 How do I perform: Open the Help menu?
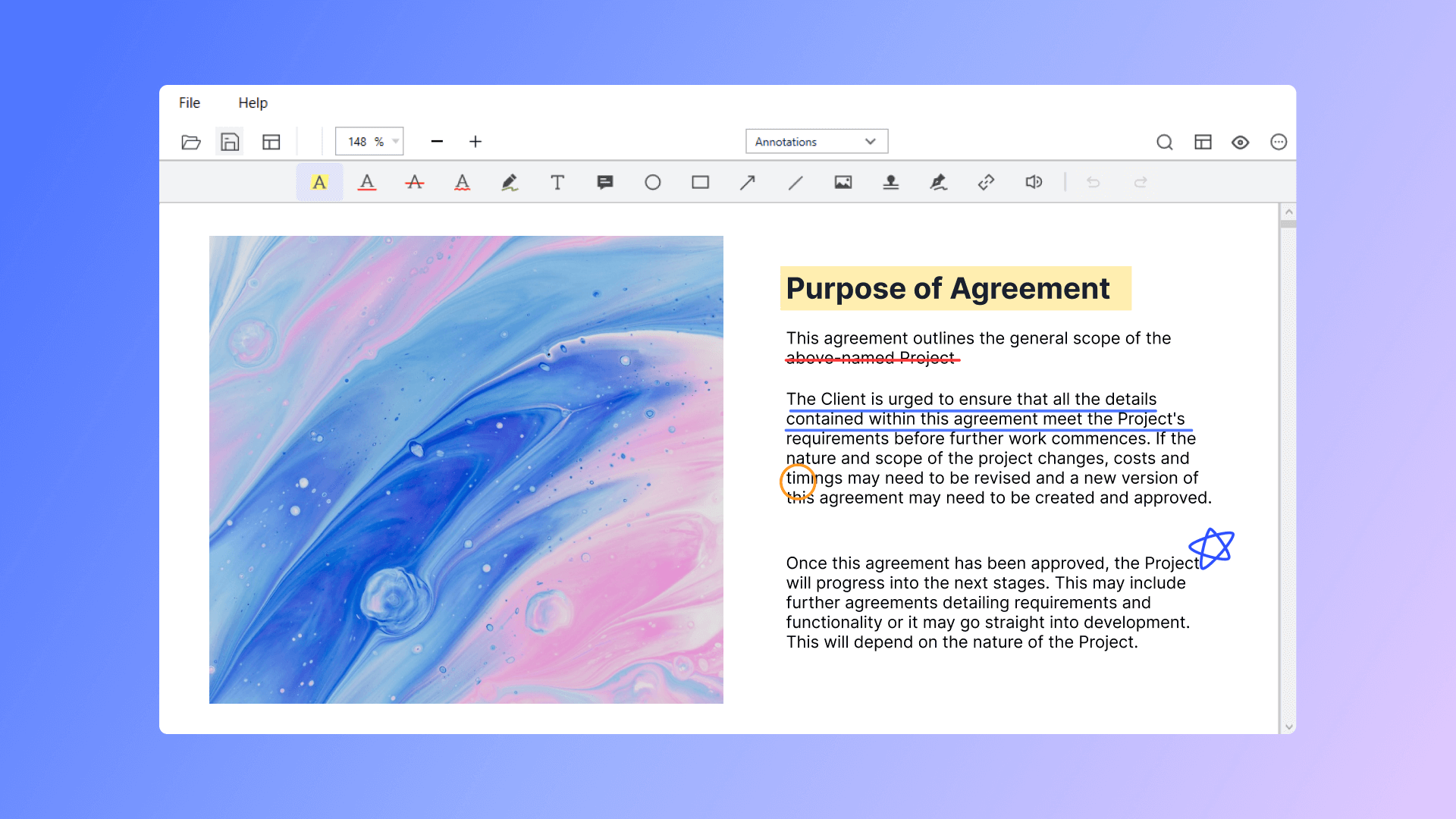(253, 102)
